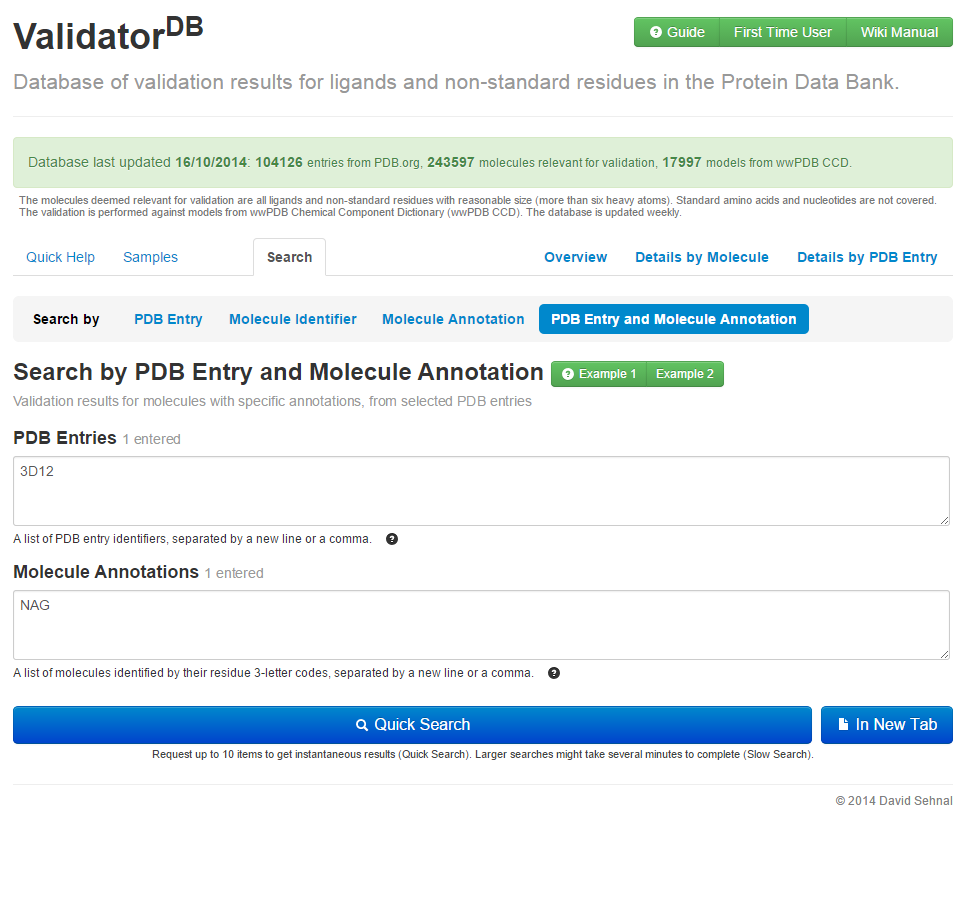Run the Quick Search

412,725
